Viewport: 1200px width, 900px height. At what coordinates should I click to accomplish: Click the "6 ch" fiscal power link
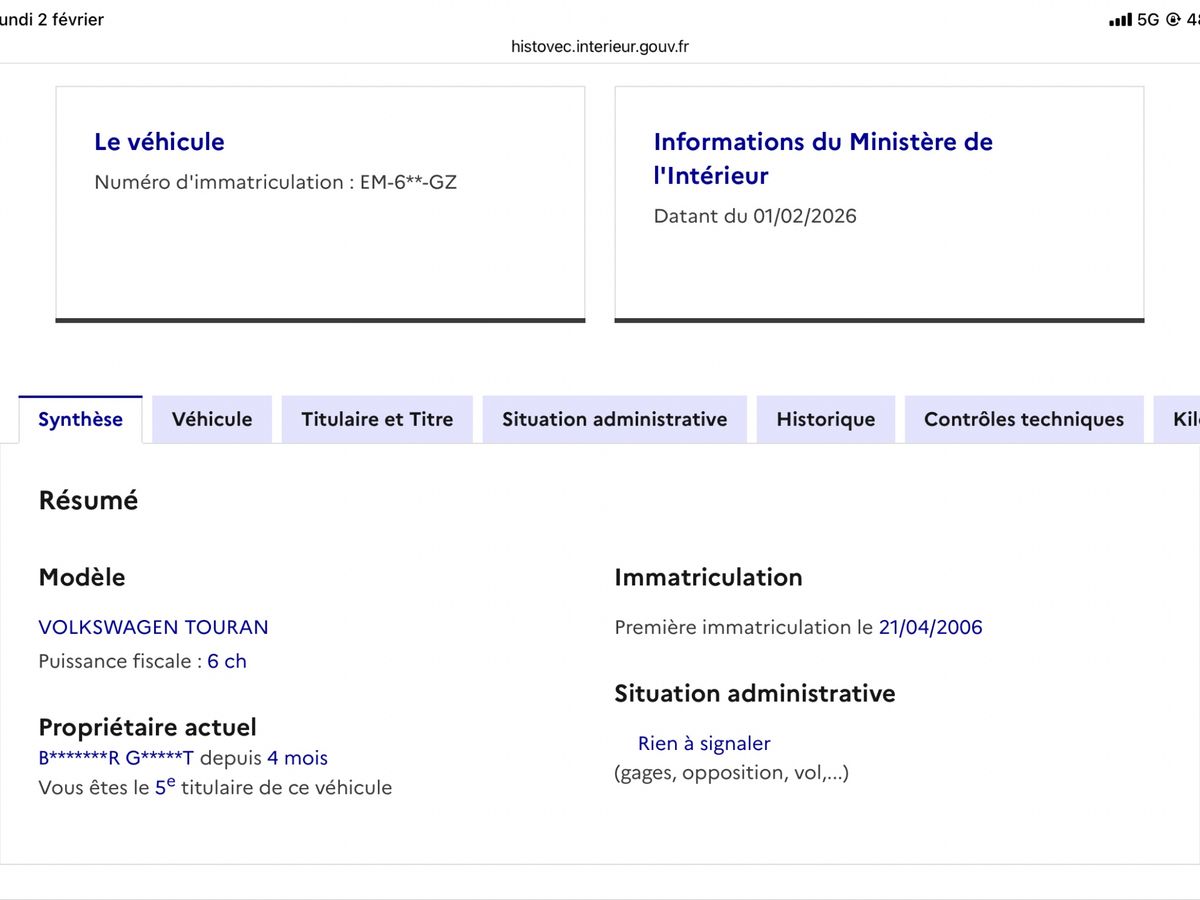tap(227, 661)
